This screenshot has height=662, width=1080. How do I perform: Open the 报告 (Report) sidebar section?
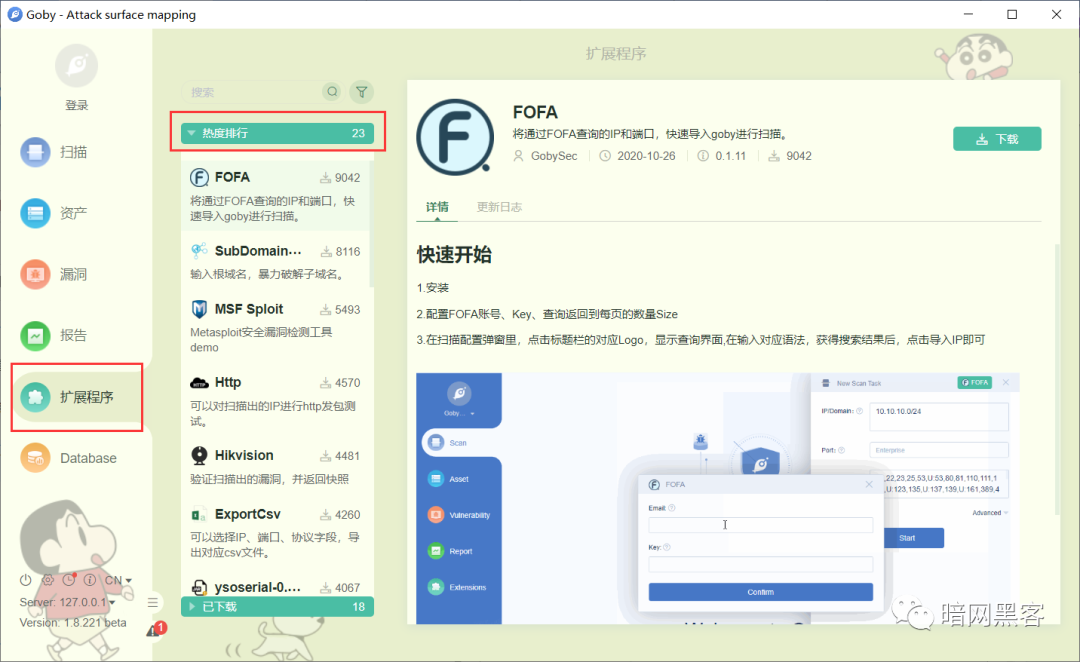(54, 335)
